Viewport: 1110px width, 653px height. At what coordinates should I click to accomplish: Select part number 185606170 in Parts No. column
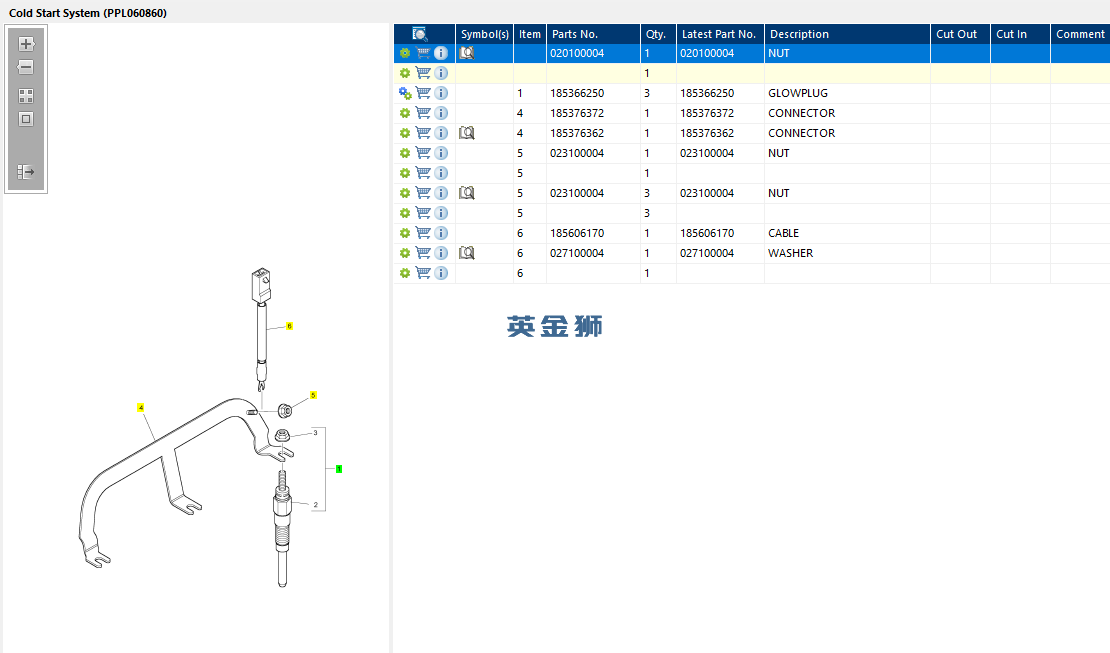point(577,233)
